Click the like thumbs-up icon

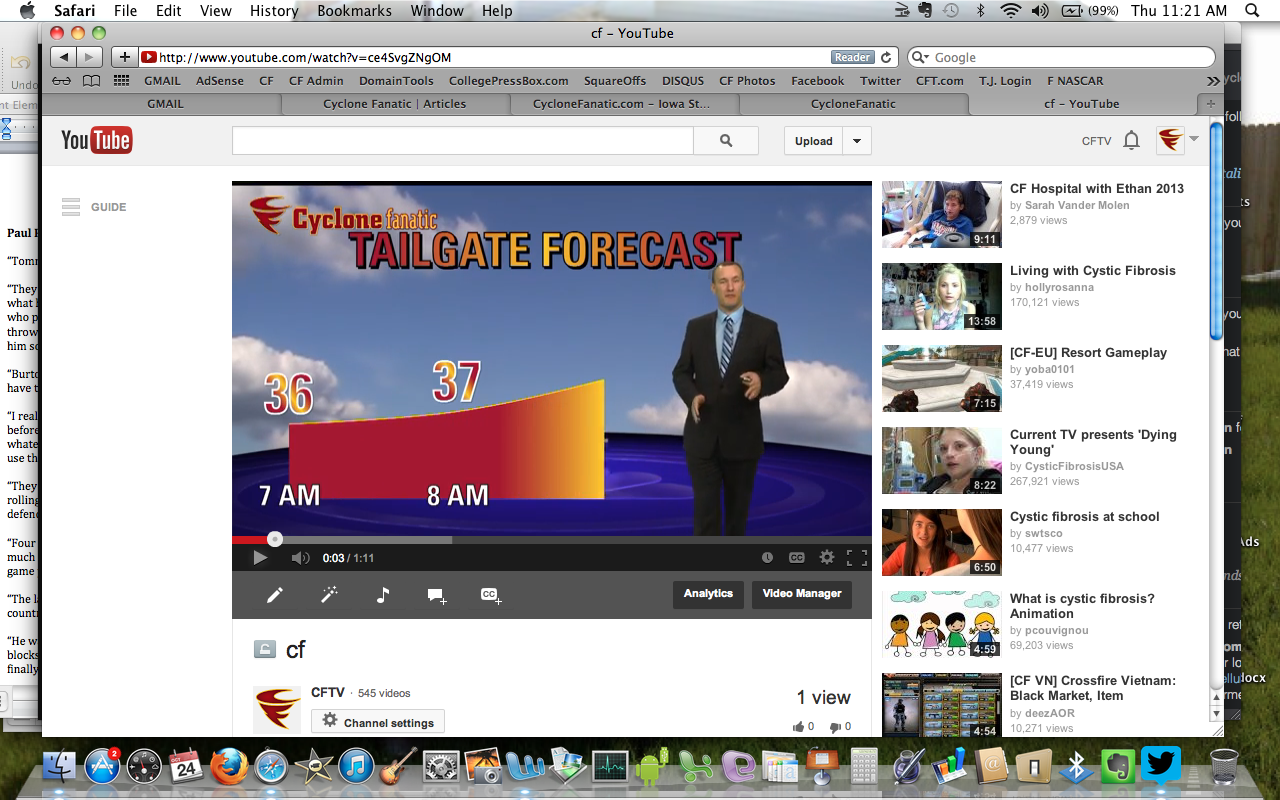point(798,727)
